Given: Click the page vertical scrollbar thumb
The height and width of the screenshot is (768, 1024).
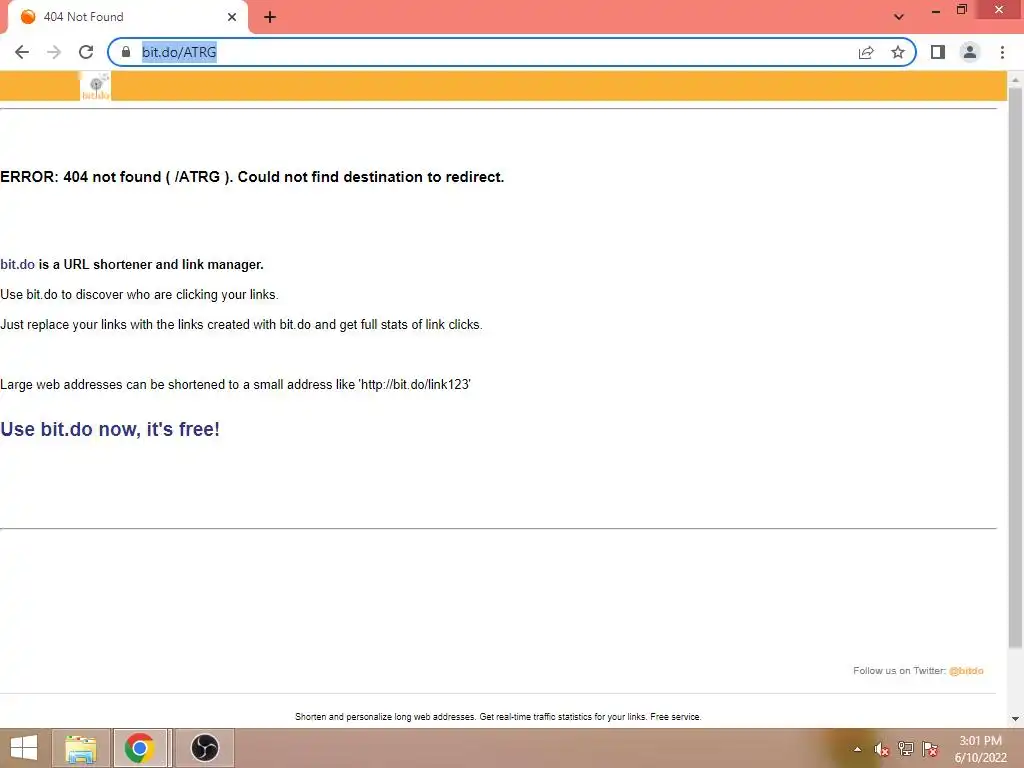Looking at the screenshot, I should coord(1015,368).
